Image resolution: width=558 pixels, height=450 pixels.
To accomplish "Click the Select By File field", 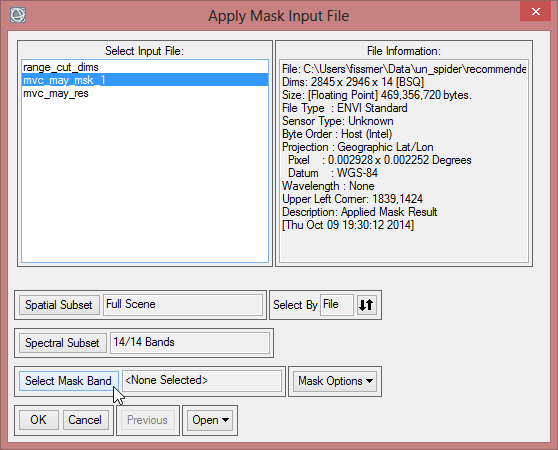I will pos(337,305).
